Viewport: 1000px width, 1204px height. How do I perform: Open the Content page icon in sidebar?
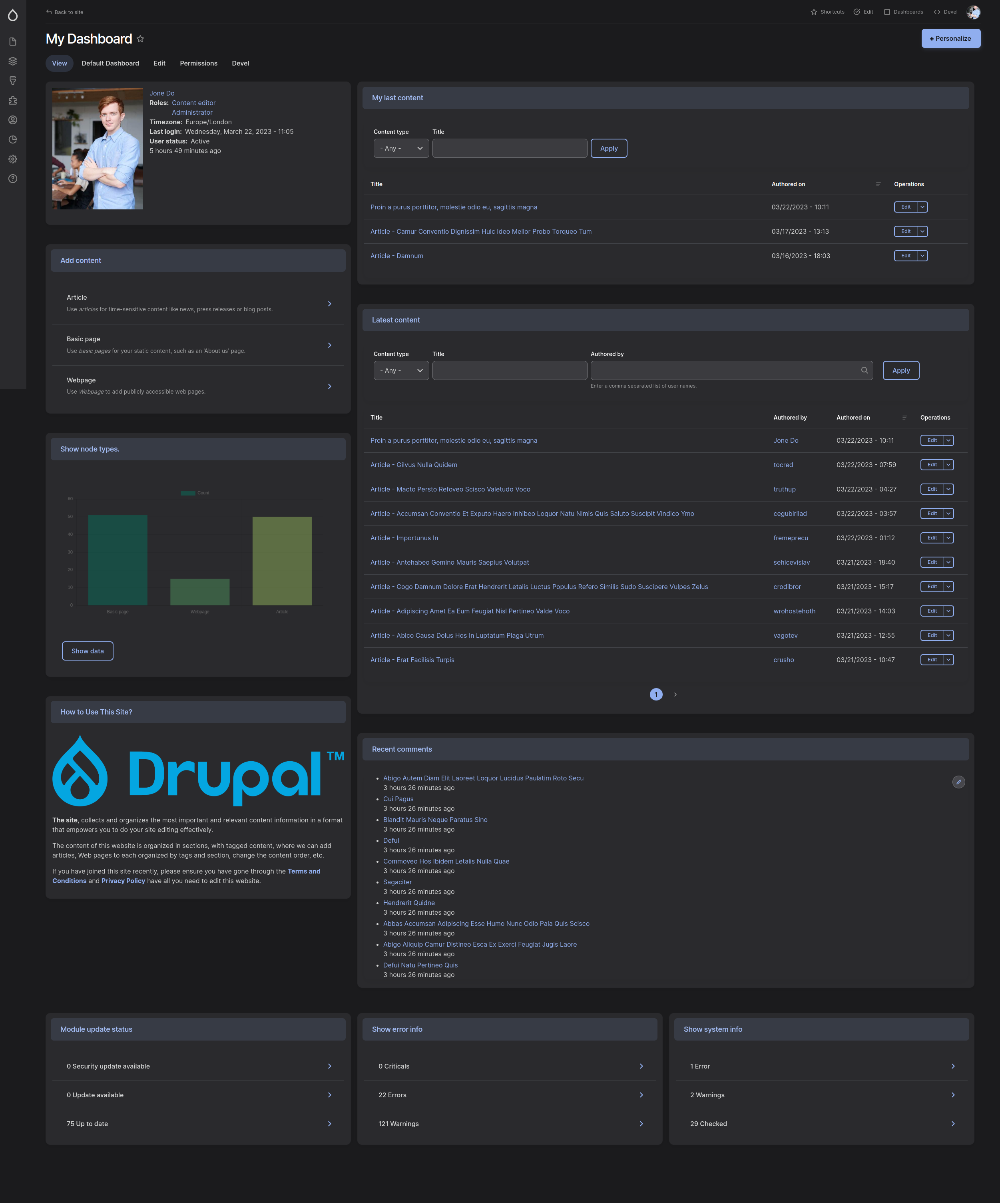pos(13,42)
